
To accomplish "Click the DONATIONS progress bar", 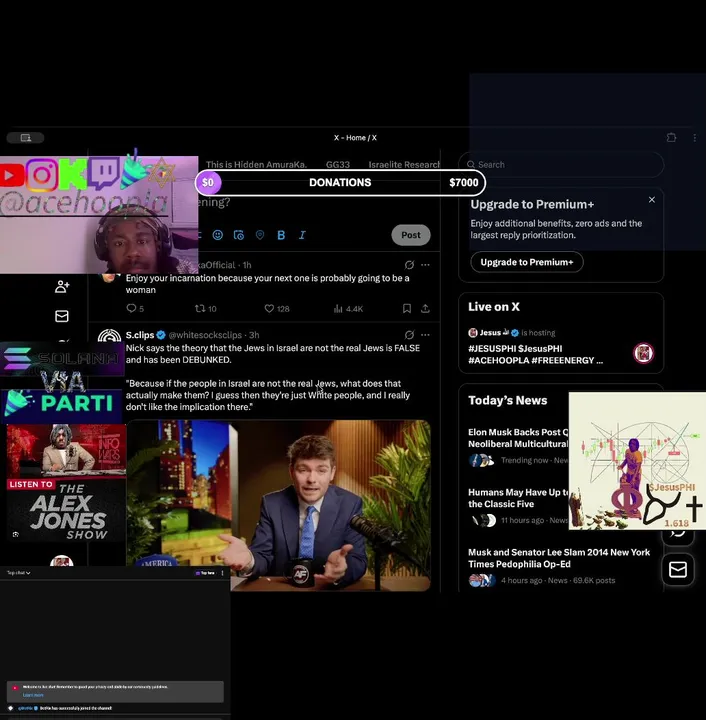I will tap(340, 183).
